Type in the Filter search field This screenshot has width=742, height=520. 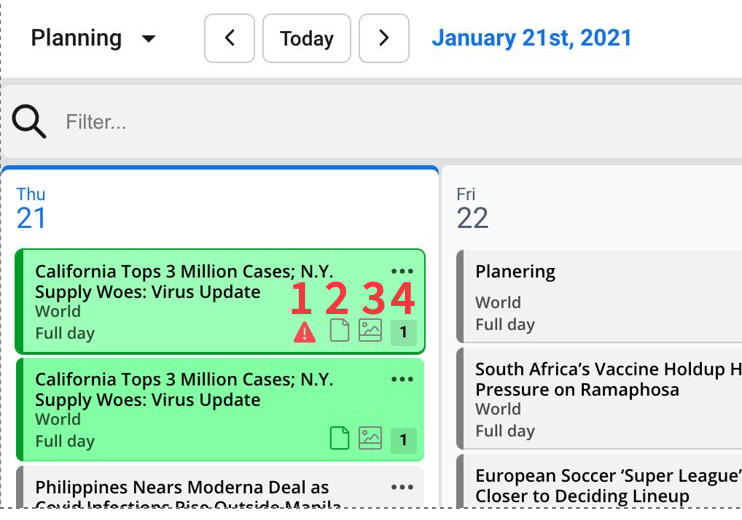tap(300, 122)
